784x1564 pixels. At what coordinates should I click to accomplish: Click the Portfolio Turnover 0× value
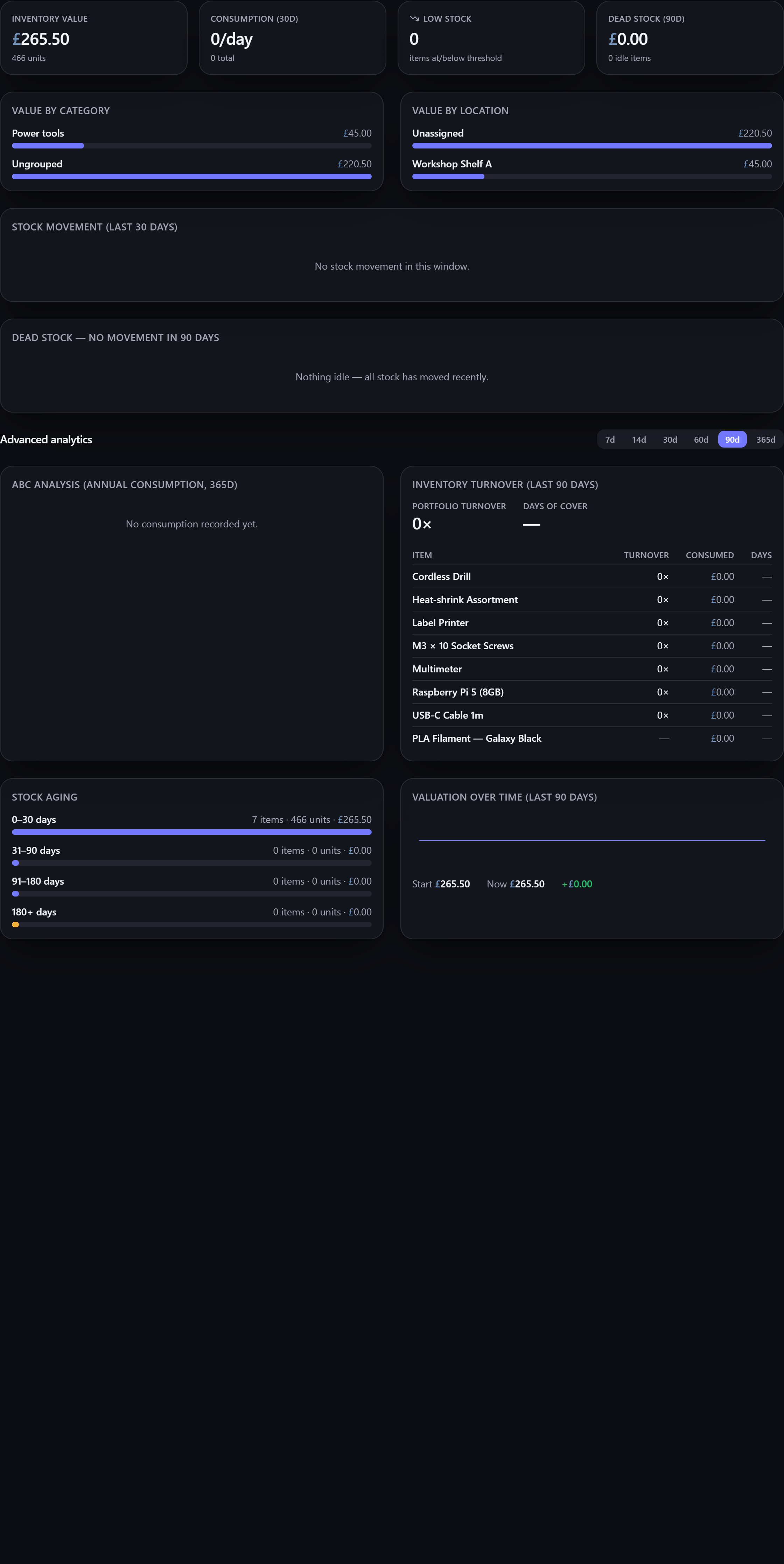pyautogui.click(x=422, y=524)
